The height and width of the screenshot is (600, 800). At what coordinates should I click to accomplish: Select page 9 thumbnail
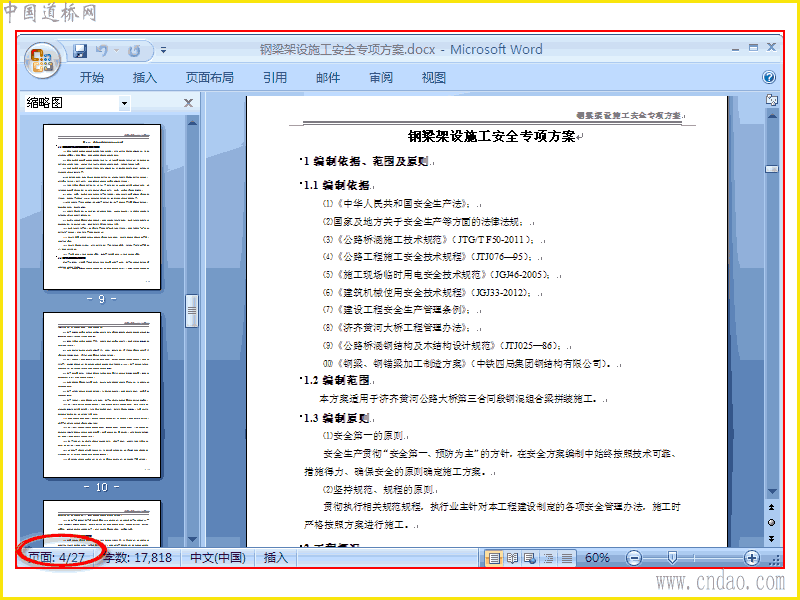(102, 207)
